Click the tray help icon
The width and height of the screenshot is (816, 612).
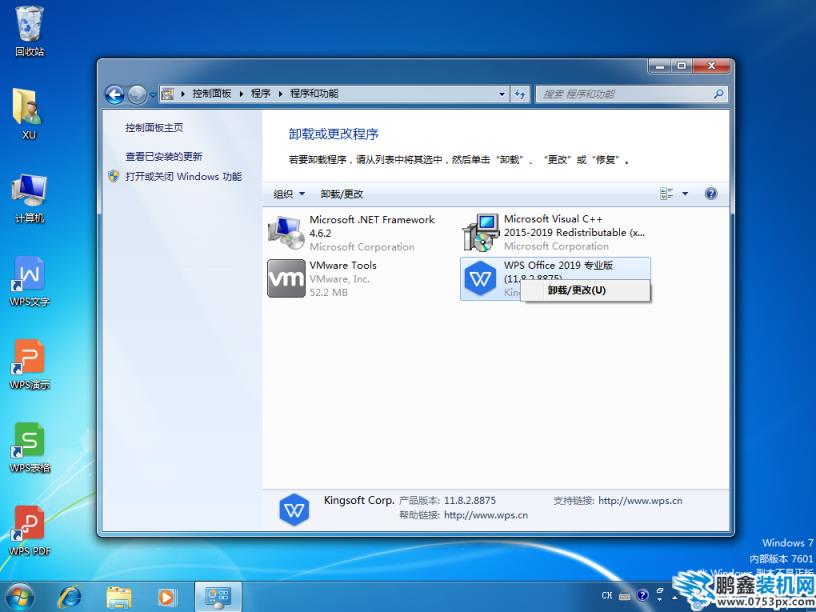coord(643,595)
